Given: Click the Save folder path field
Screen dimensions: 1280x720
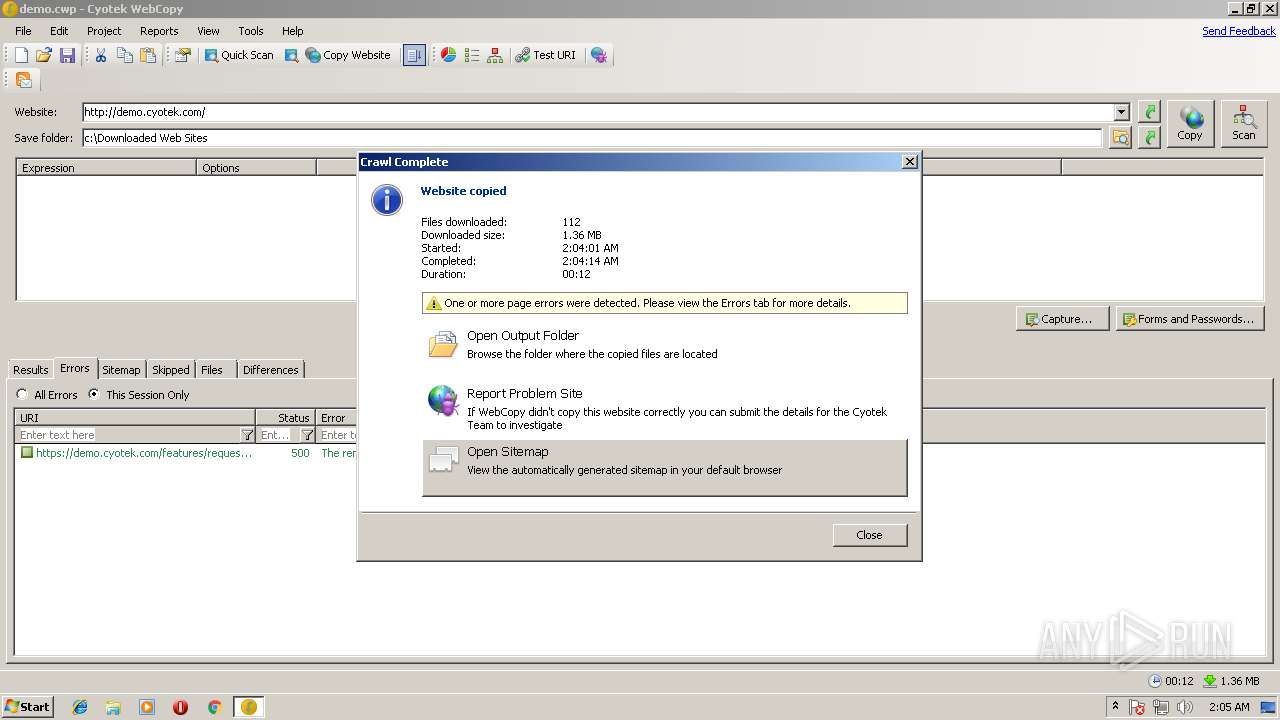Looking at the screenshot, I should 592,137.
